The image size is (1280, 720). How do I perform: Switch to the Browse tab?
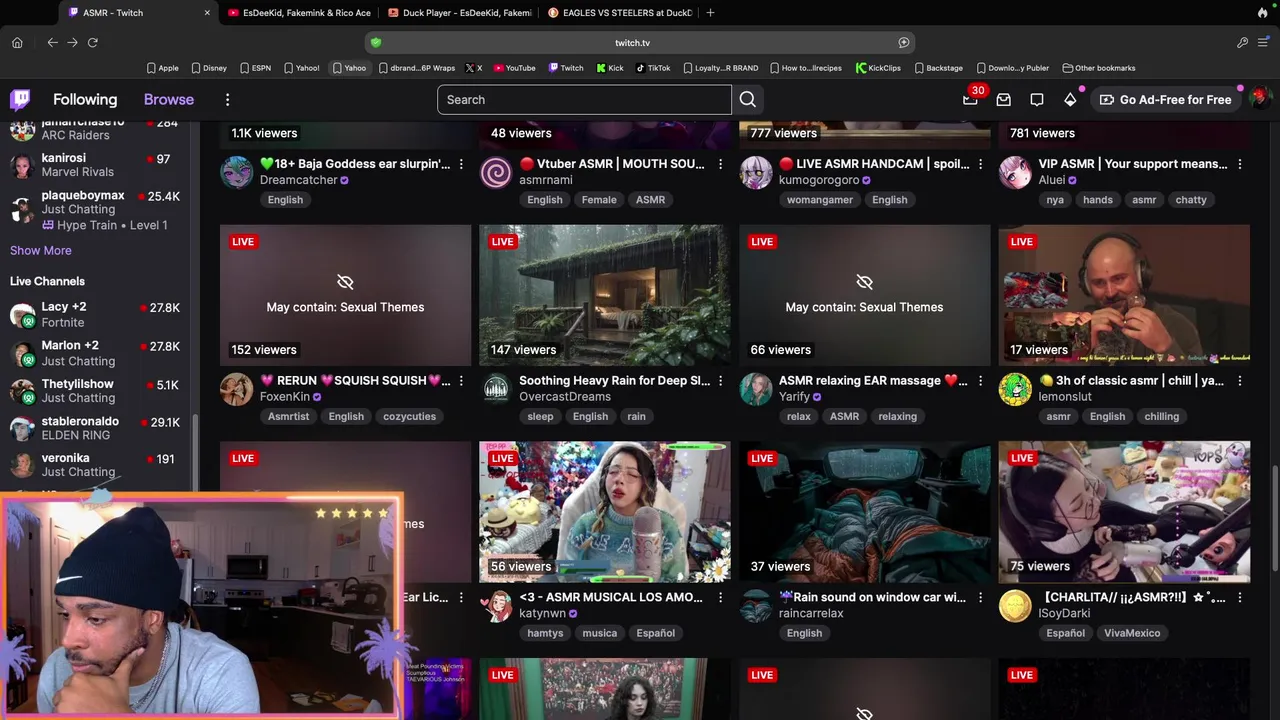[x=169, y=99]
